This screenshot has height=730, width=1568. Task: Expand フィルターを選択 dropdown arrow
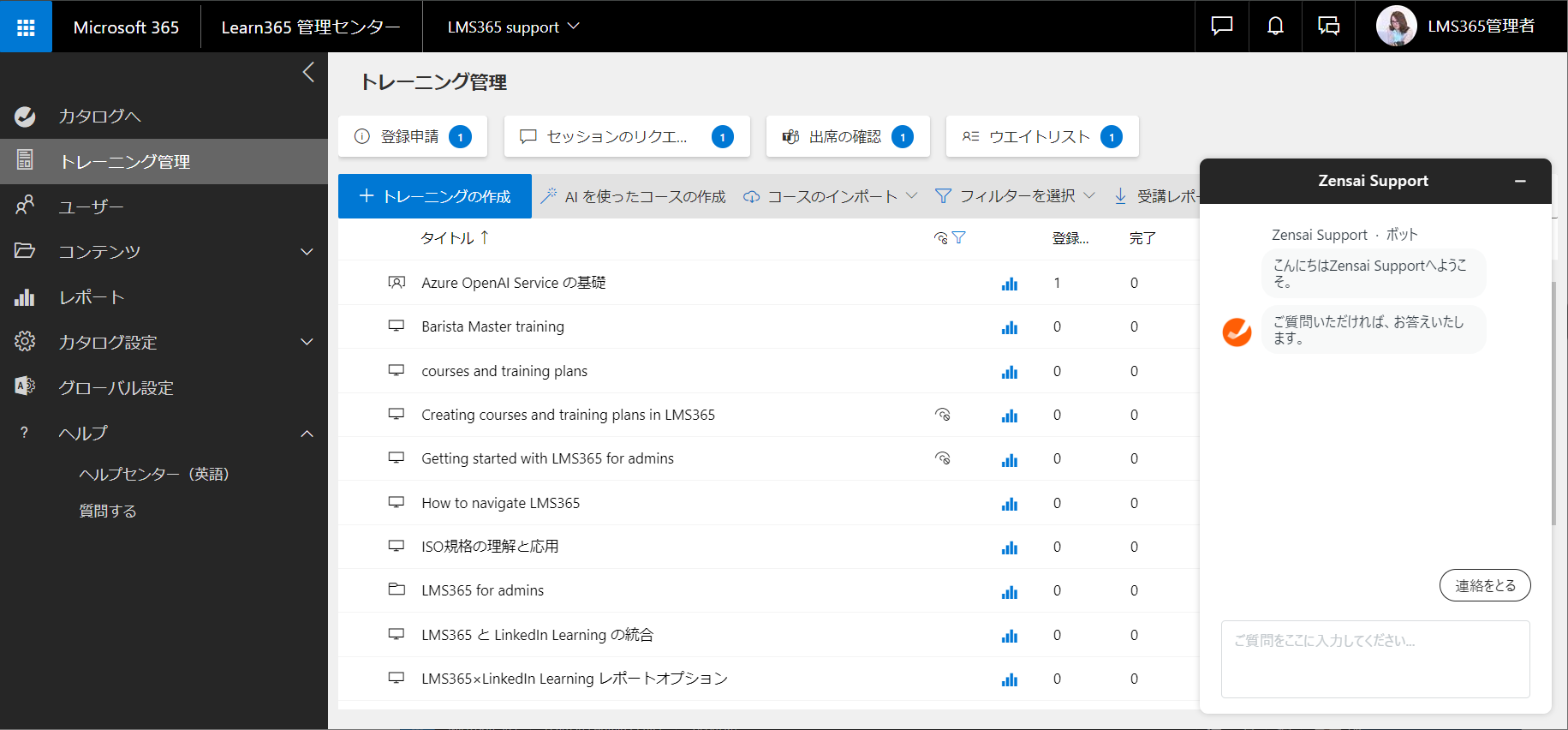[1089, 196]
